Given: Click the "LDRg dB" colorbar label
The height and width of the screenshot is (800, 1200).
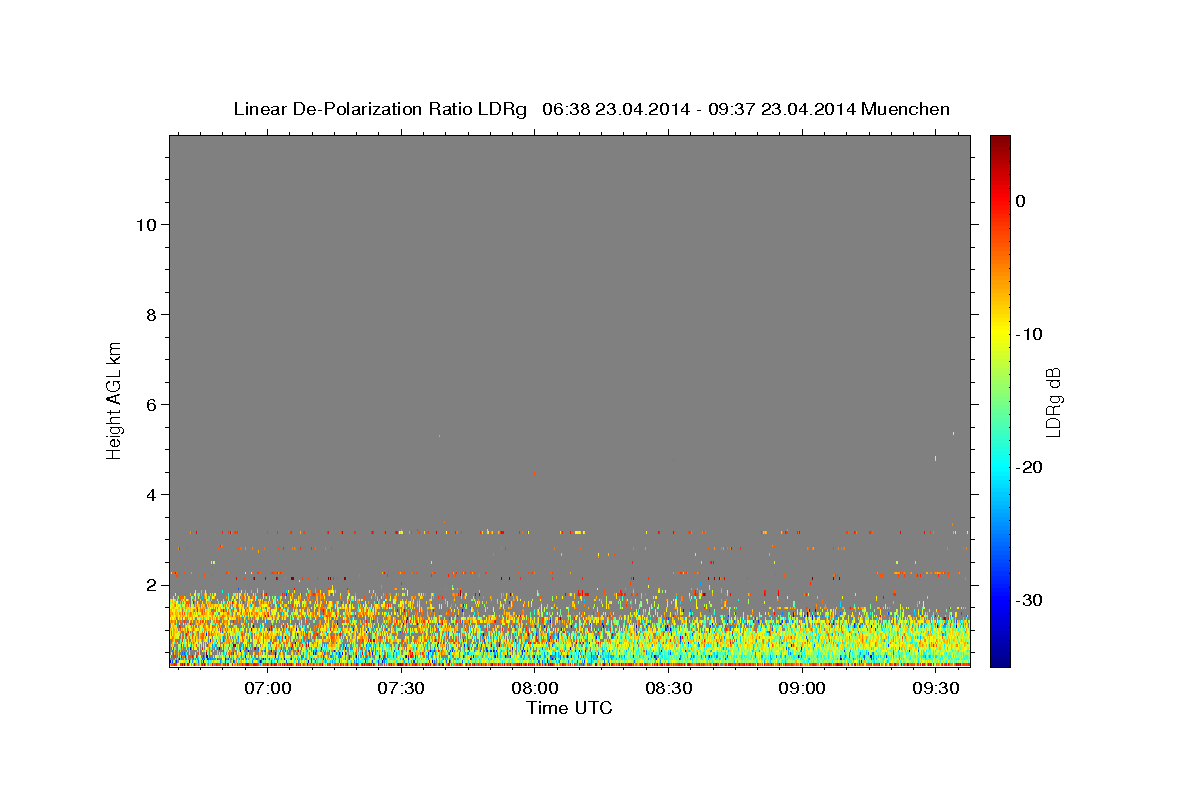Looking at the screenshot, I should pyautogui.click(x=1053, y=402).
